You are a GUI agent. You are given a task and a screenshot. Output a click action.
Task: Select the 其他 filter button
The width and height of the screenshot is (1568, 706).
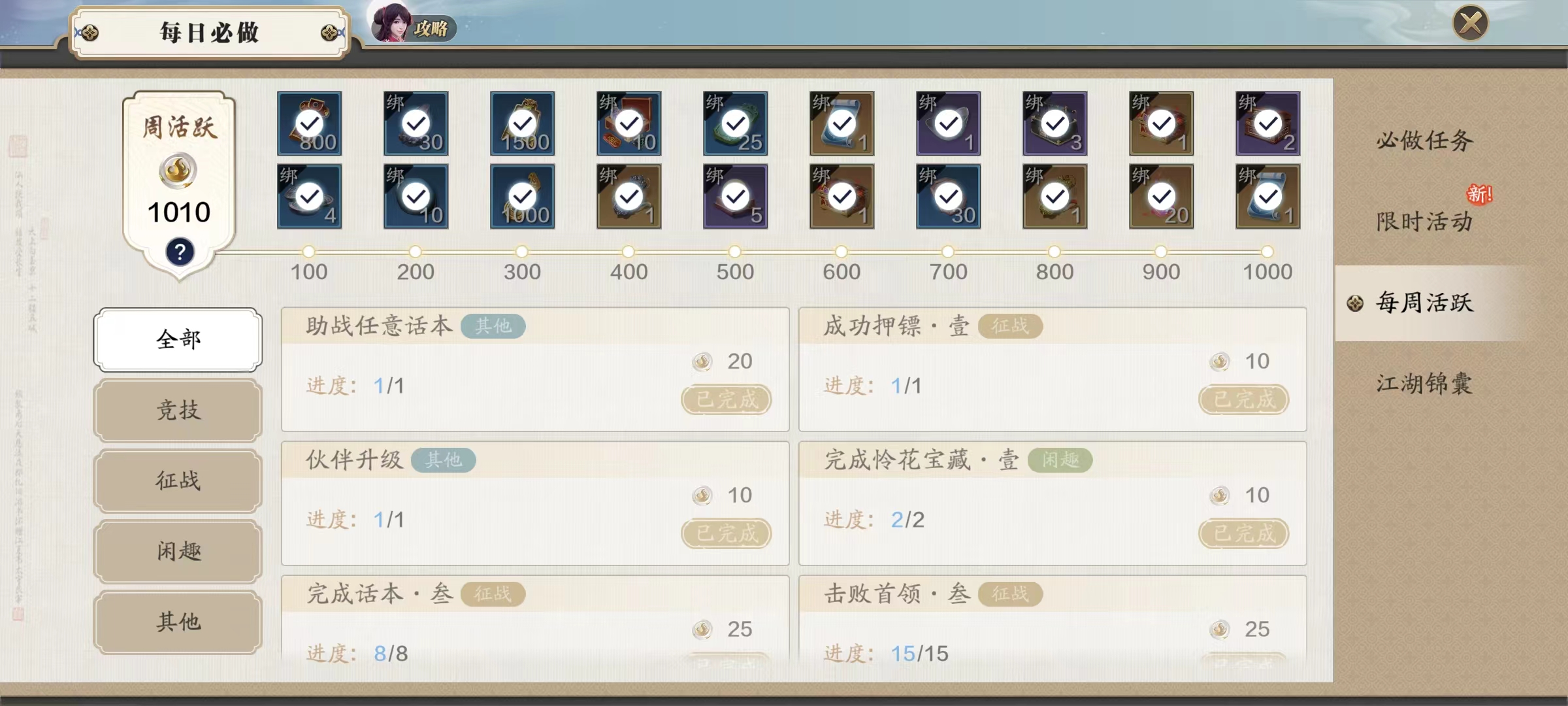(x=178, y=622)
